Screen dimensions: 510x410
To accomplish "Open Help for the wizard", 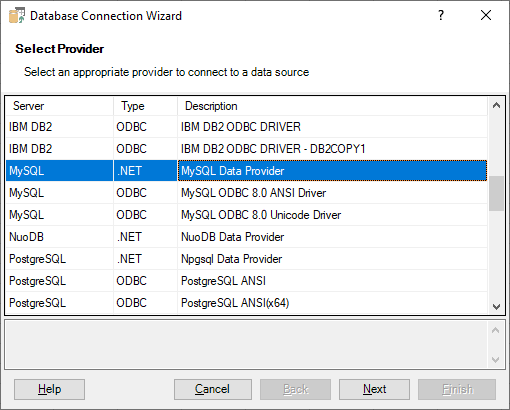I will 49,389.
